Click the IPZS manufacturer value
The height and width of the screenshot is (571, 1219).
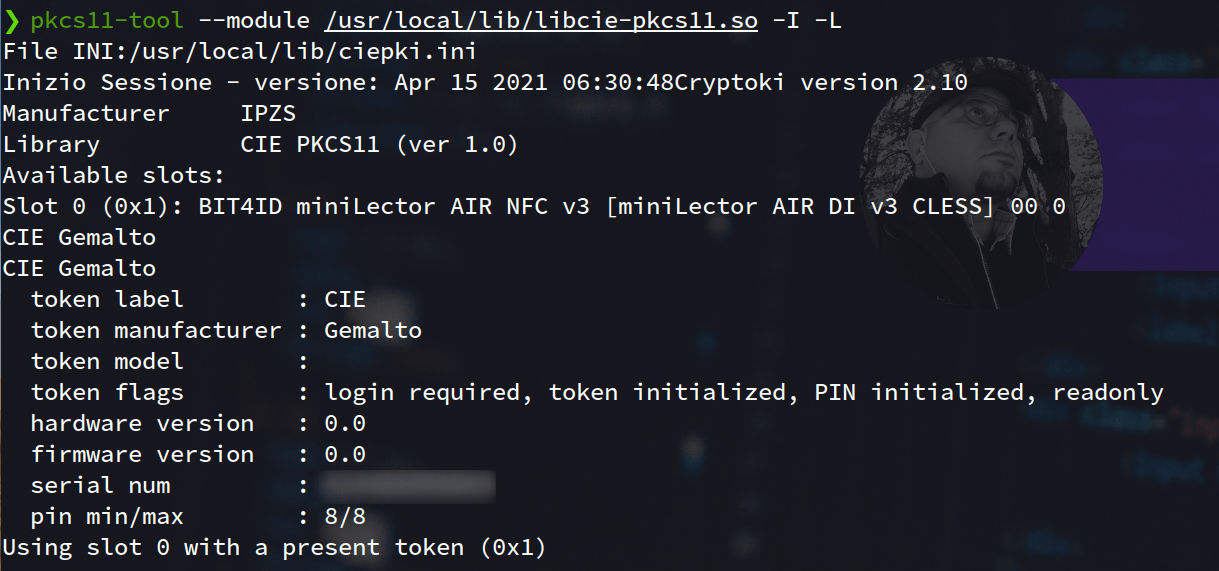(x=268, y=113)
